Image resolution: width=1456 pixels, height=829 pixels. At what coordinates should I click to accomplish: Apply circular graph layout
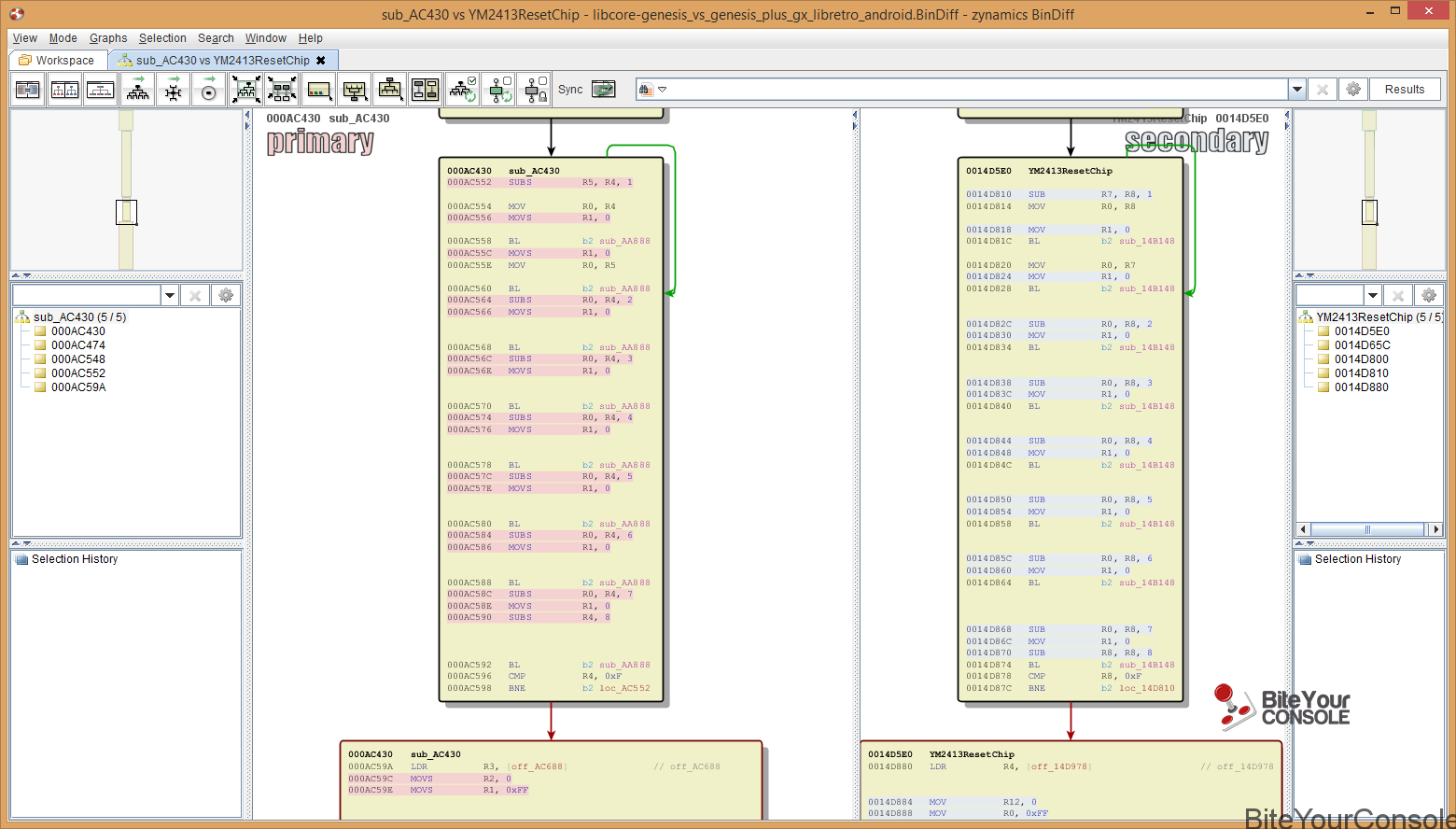209,90
